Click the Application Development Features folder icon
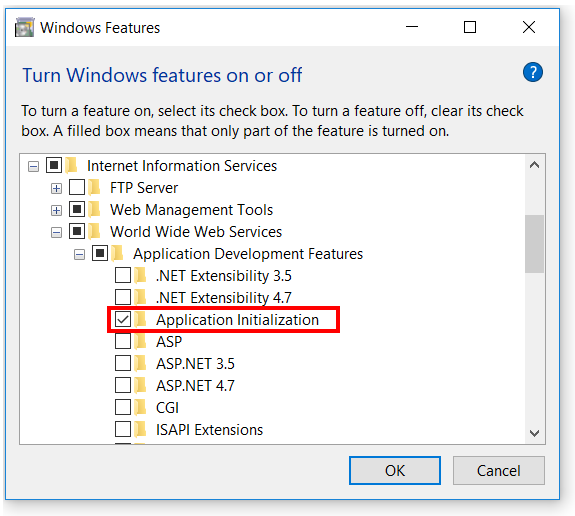The image size is (575, 516). pyautogui.click(x=117, y=253)
